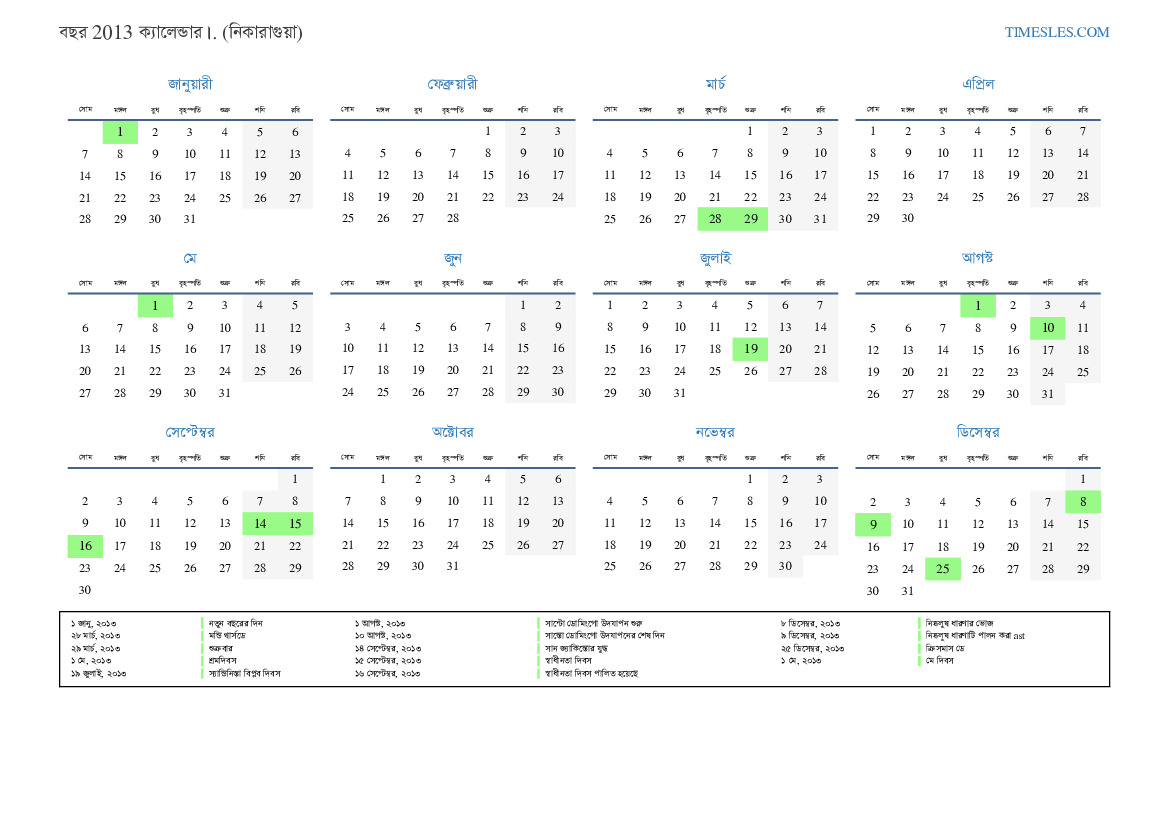
Task: Click legend date '১ আগস্ট, ২০১৩'
Action: (x=380, y=623)
